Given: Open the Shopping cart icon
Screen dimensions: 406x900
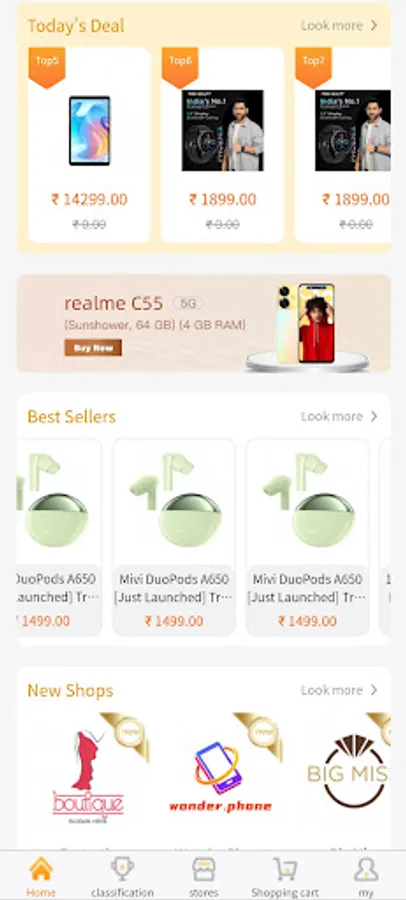Looking at the screenshot, I should [285, 869].
